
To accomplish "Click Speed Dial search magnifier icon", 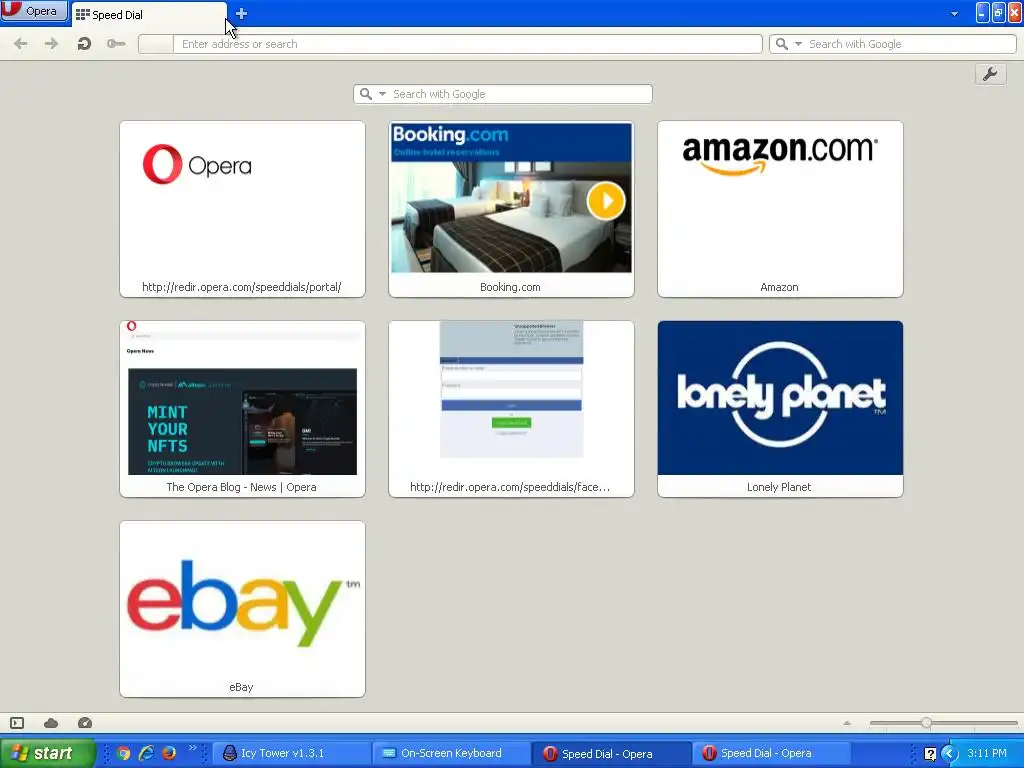I will point(366,94).
